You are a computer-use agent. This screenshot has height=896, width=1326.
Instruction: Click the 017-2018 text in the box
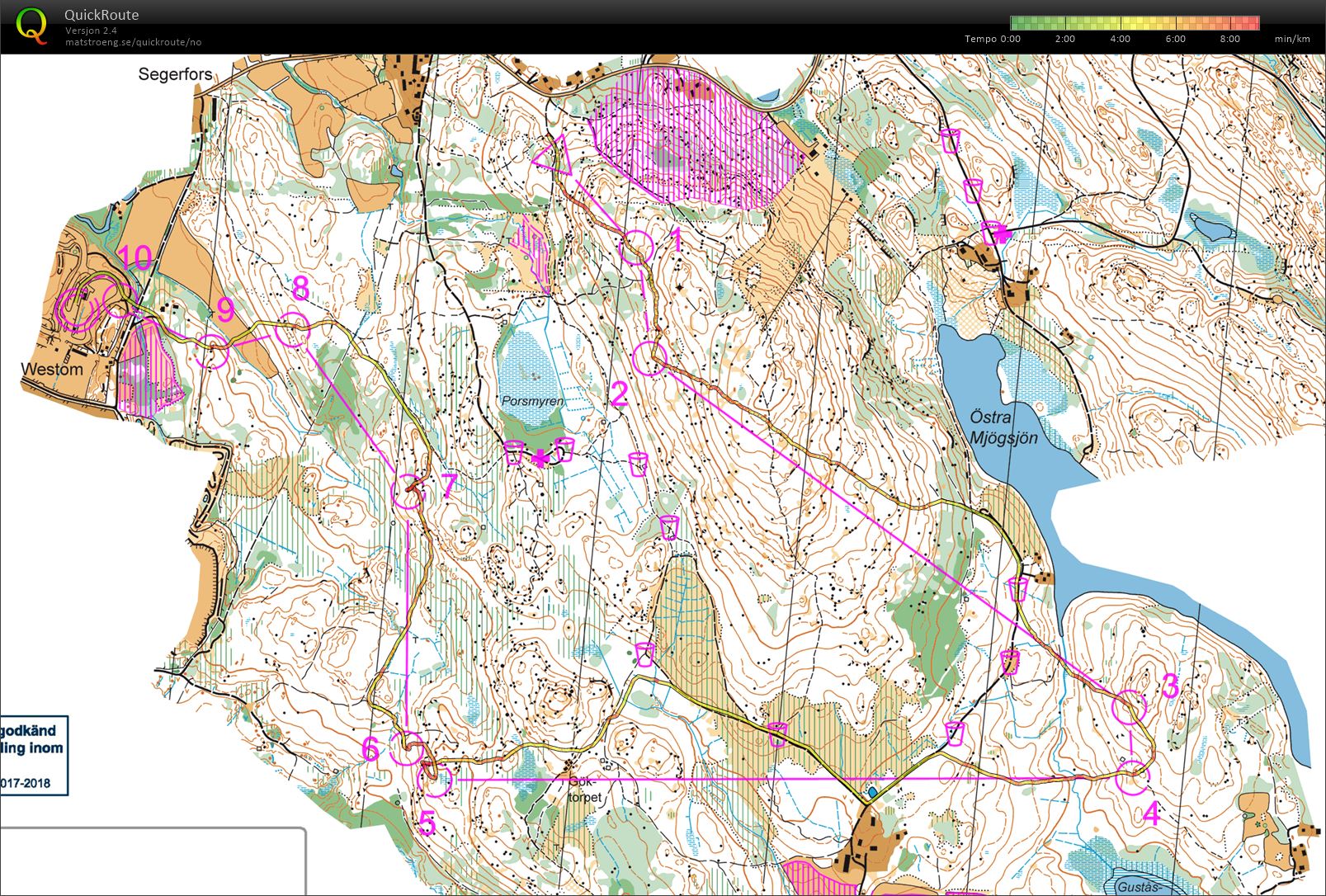[26, 782]
